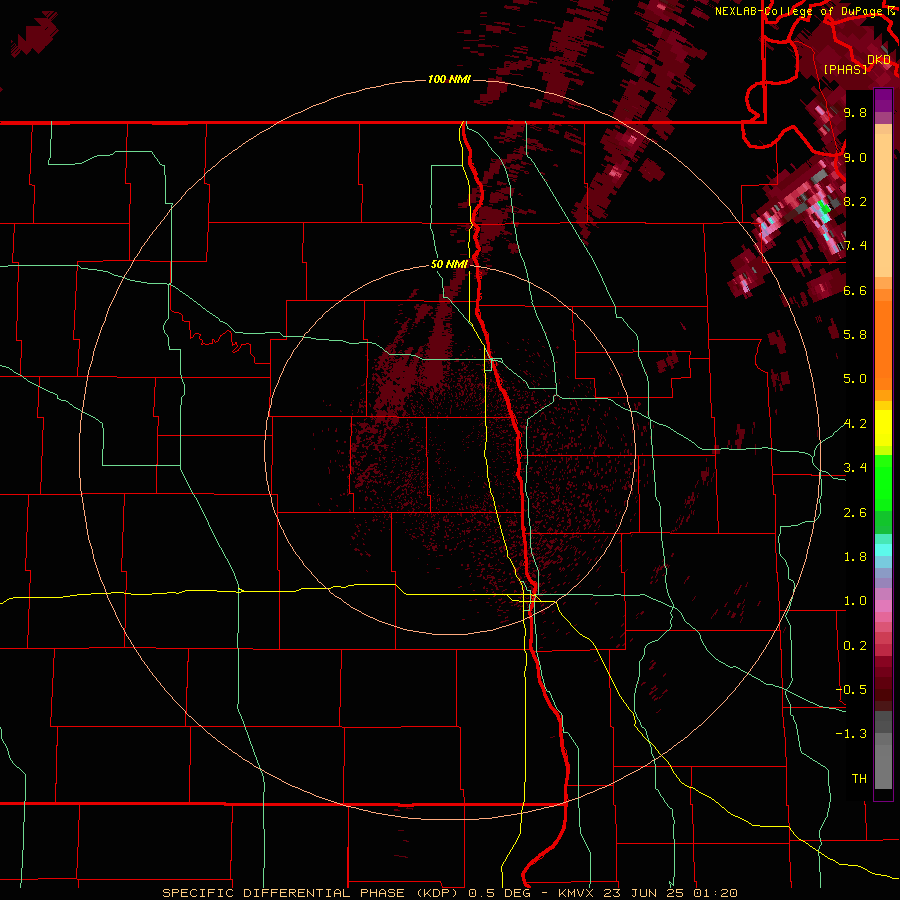The height and width of the screenshot is (900, 900).
Task: Click the 8.2 scale value
Action: click(855, 201)
